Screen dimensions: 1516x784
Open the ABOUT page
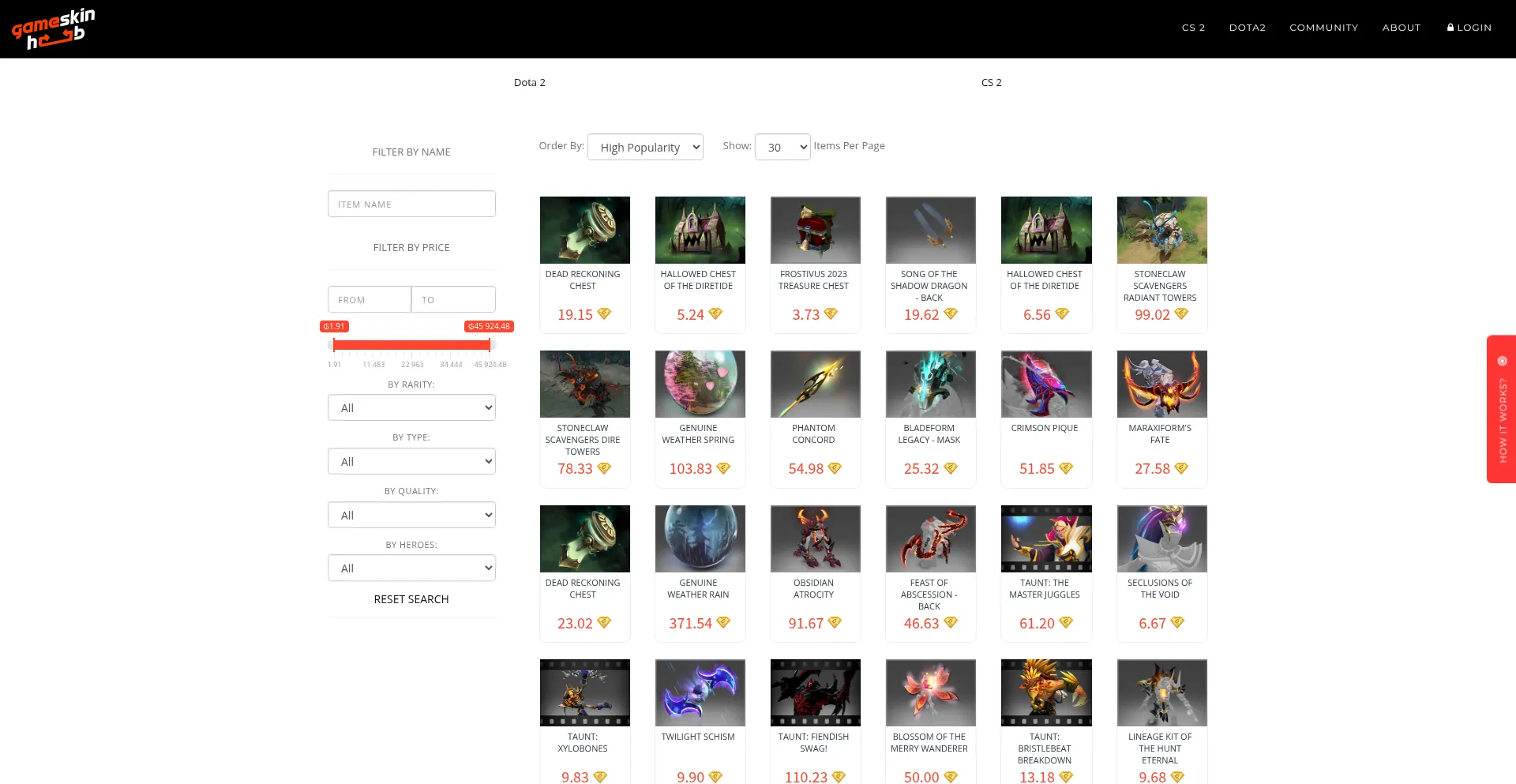coord(1402,27)
